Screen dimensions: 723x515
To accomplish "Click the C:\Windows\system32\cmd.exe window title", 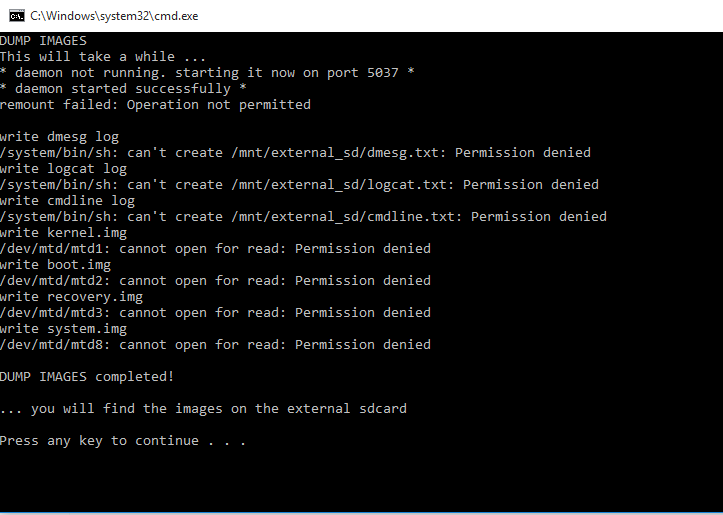I will [114, 16].
